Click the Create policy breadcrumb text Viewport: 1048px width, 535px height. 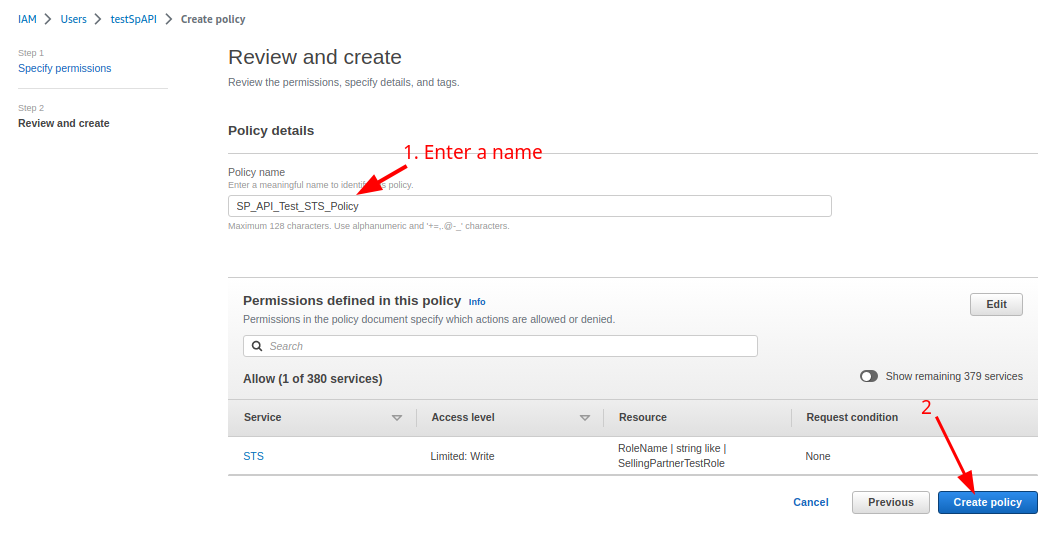(x=213, y=19)
